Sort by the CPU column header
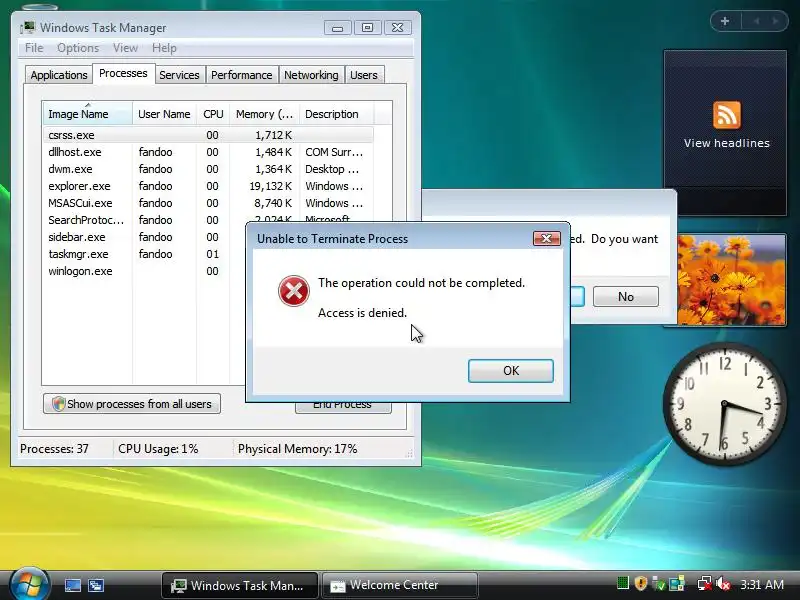Viewport: 800px width, 600px height. (213, 114)
